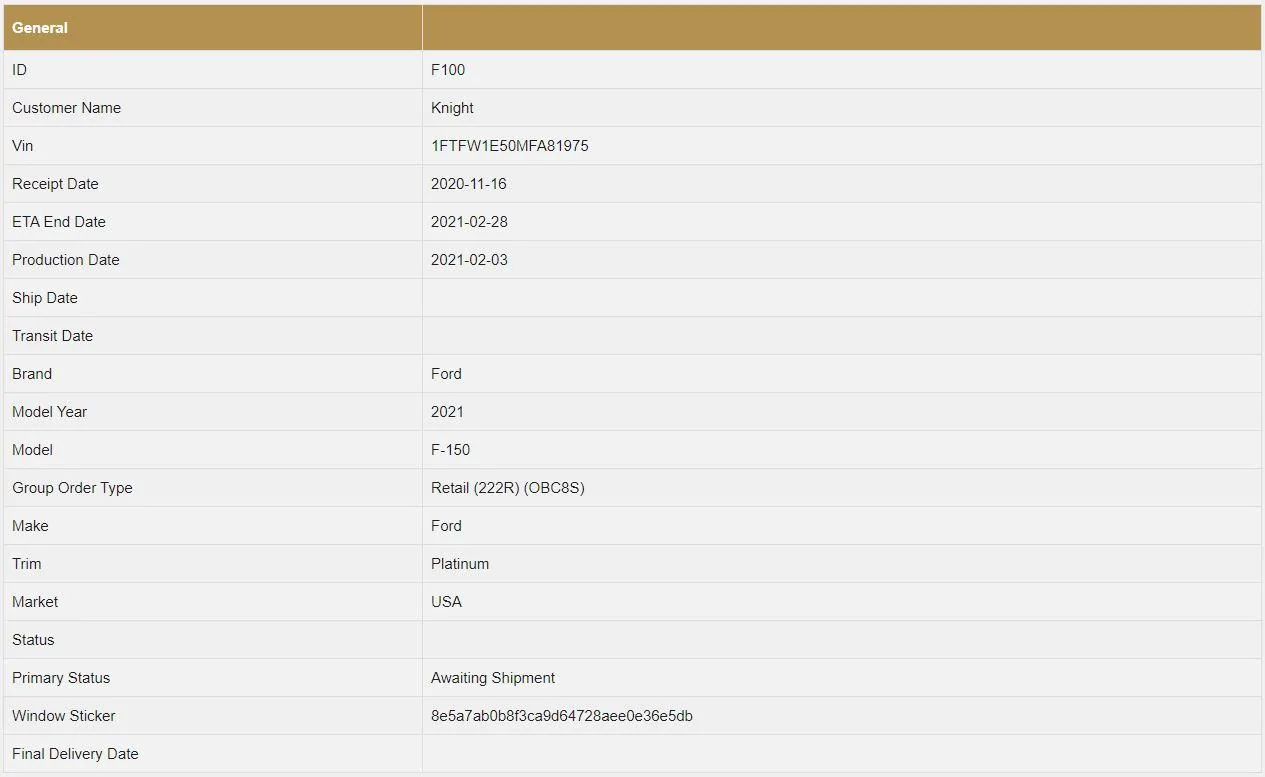Select the Market value USA
The width and height of the screenshot is (1265, 777).
pos(446,602)
